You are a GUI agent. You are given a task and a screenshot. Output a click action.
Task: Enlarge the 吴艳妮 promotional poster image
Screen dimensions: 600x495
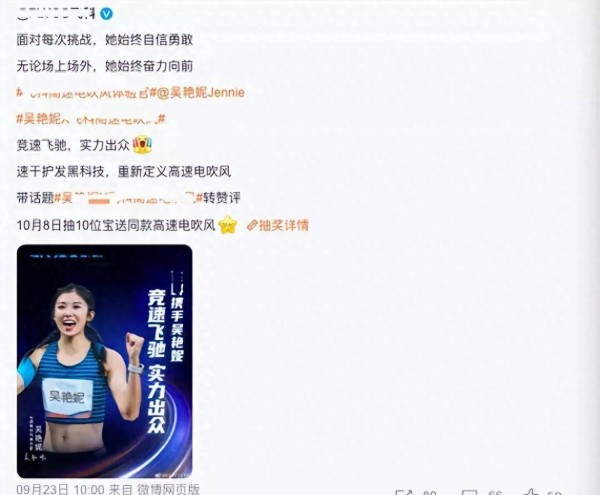[104, 361]
